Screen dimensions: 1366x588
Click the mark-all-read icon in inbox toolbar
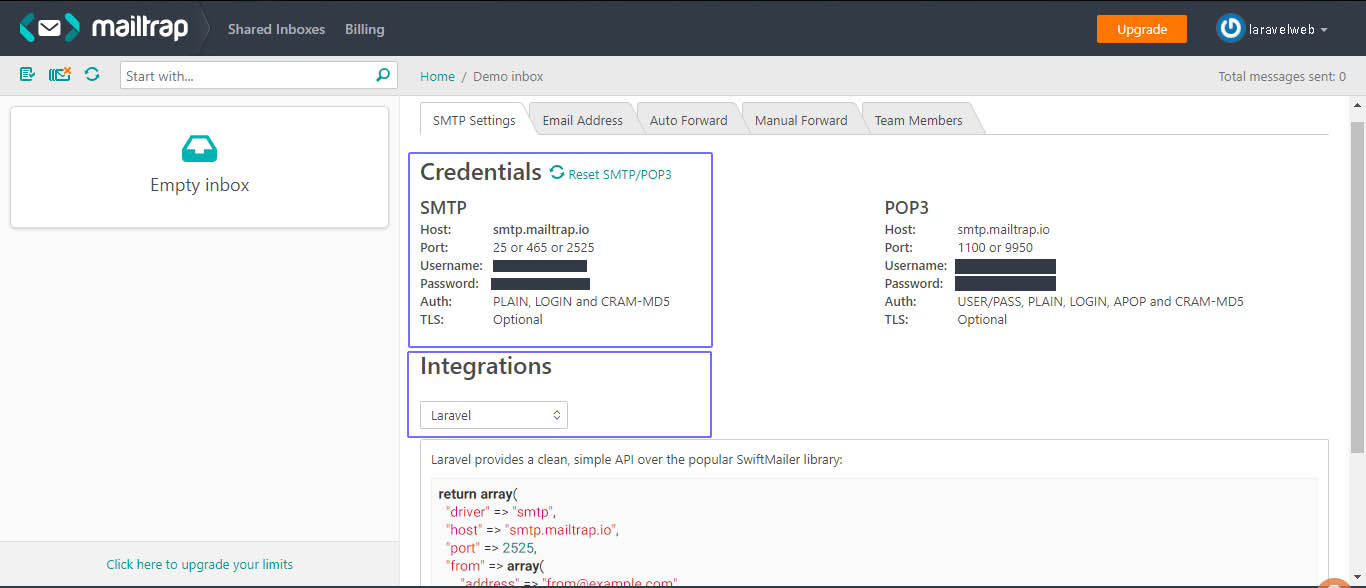tap(27, 75)
